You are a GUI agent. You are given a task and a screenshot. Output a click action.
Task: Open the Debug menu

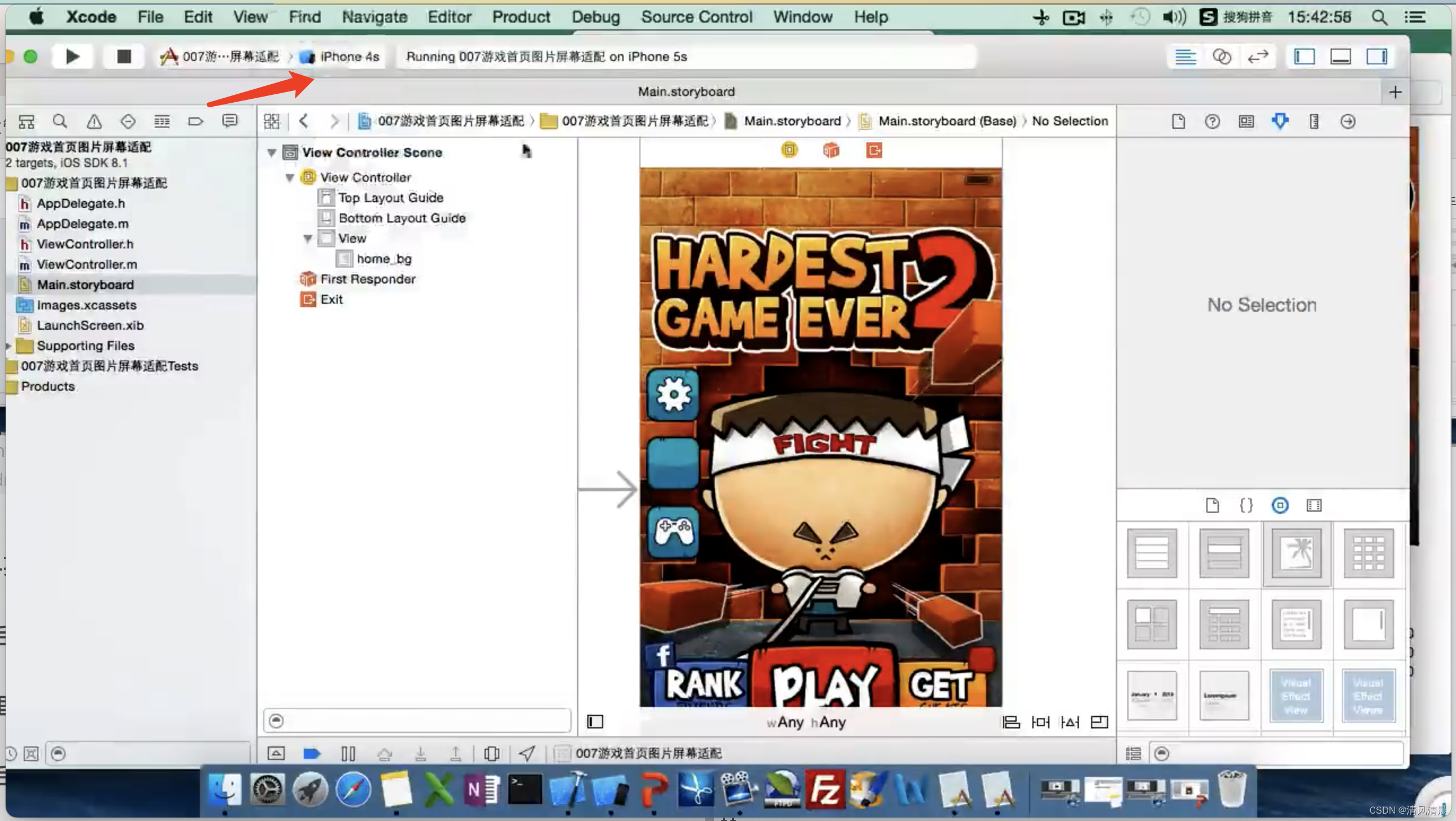tap(596, 17)
